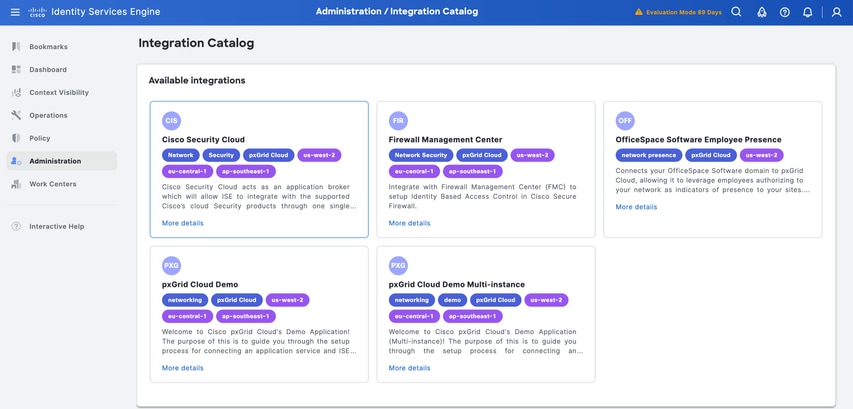Click pxGrid Cloud tag on Cisco Security Cloud
Screen dimensions: 853x409
click(x=269, y=155)
